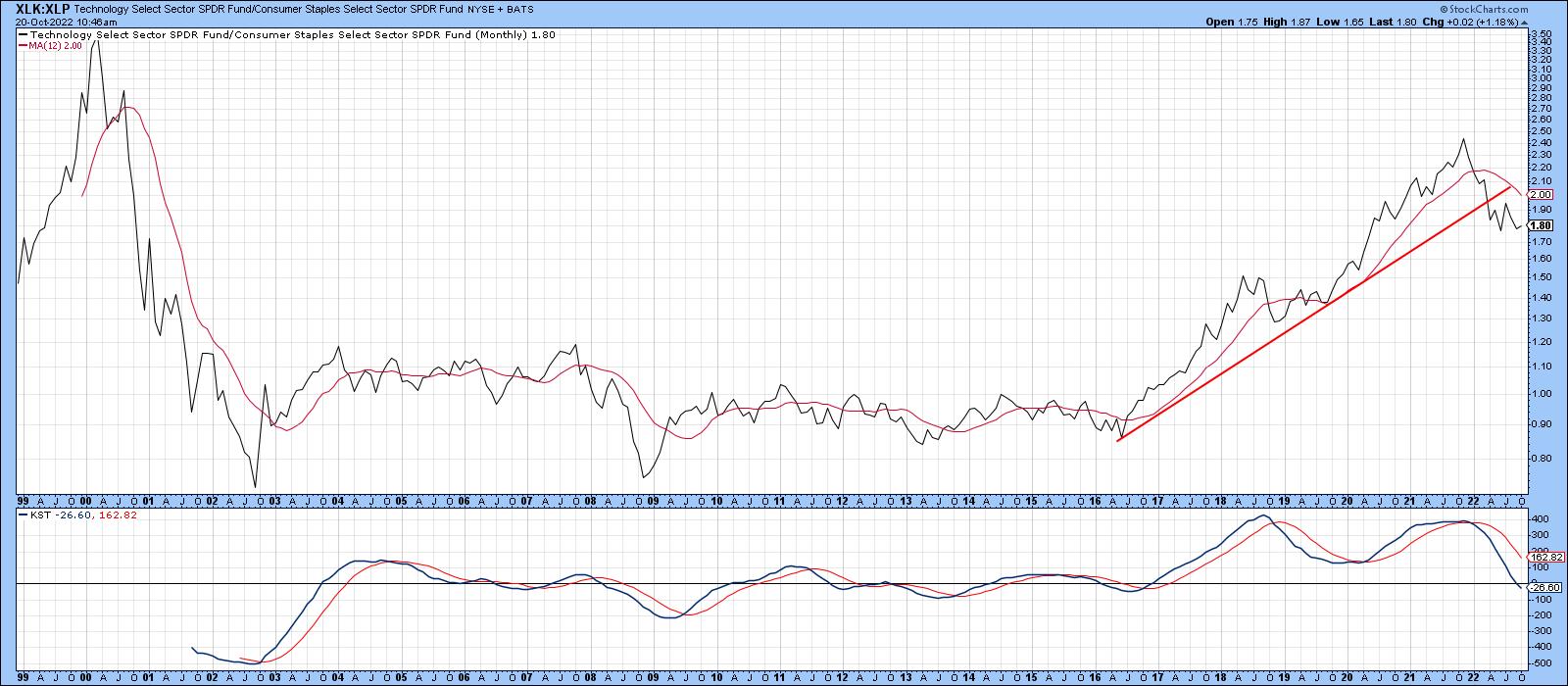
Task: Click the Open 1.75 value in header
Action: pyautogui.click(x=1248, y=21)
